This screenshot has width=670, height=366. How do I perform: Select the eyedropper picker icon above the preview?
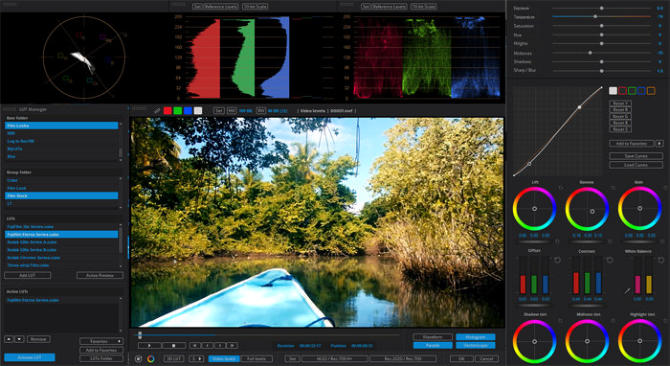point(157,111)
